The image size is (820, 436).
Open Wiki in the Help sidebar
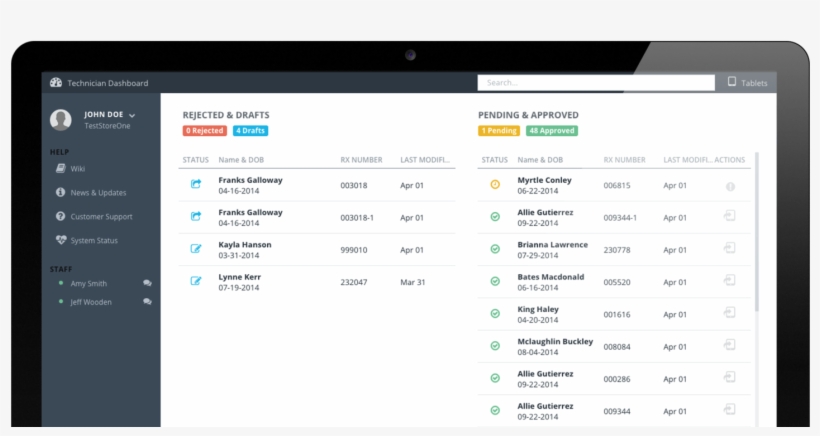coord(77,168)
